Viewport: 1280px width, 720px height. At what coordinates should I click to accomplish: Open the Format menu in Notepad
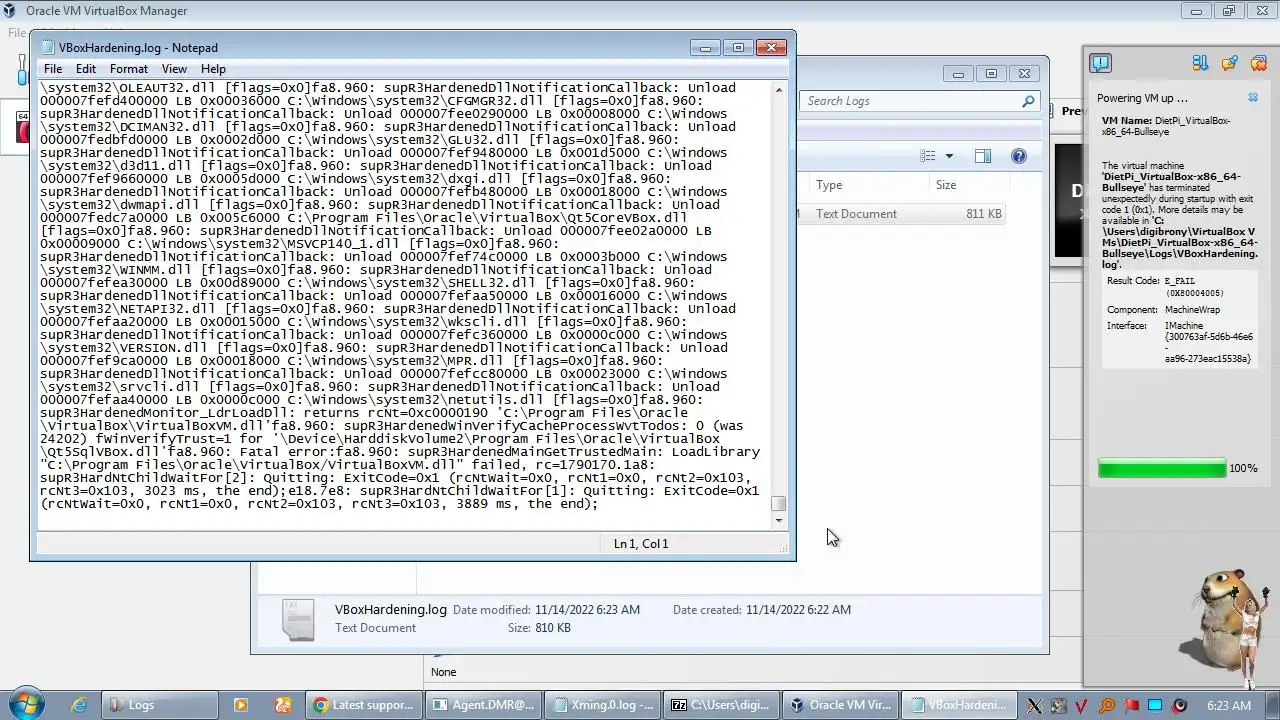(129, 69)
